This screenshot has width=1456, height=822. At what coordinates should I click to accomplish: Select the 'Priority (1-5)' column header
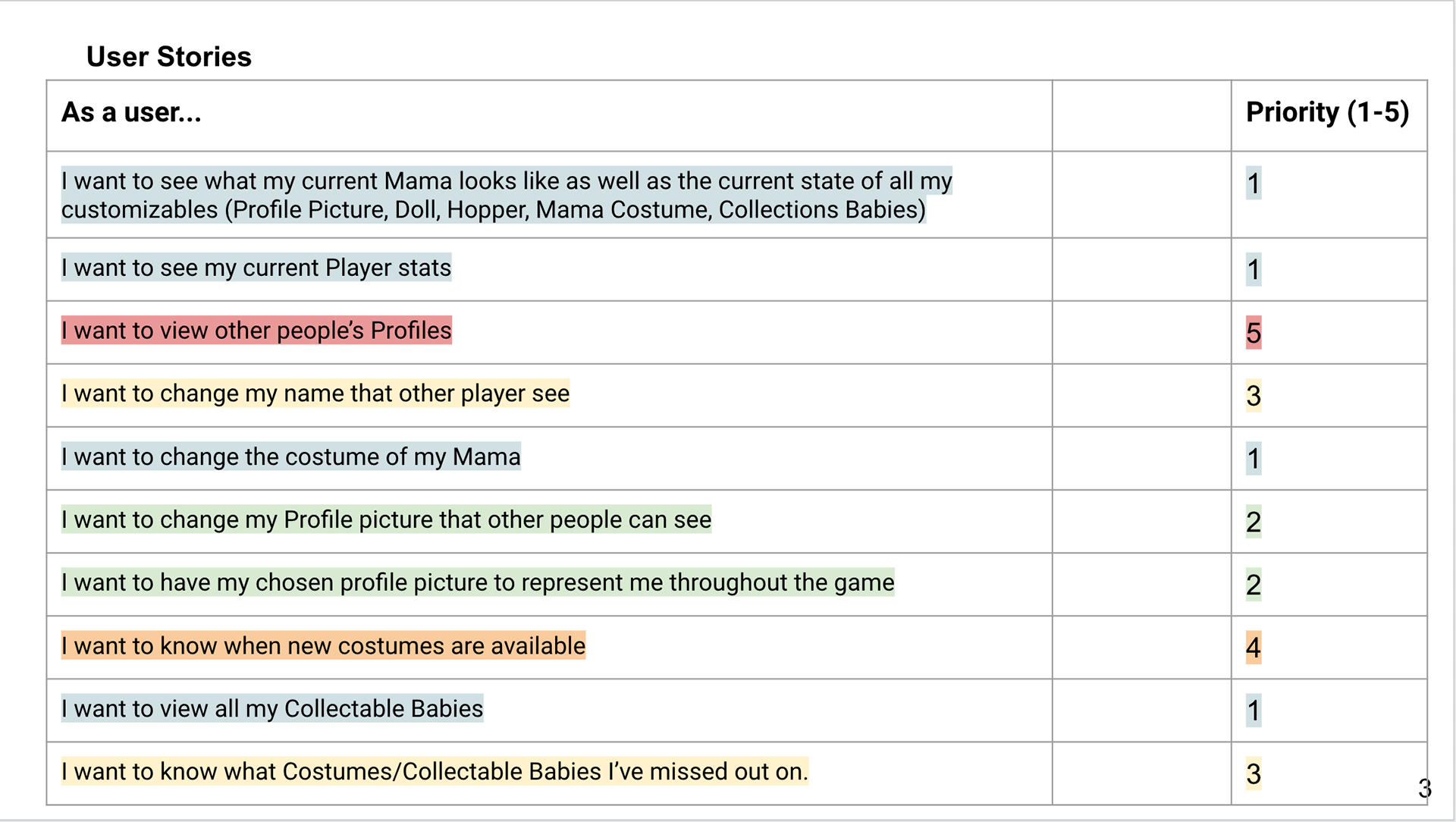(1328, 112)
